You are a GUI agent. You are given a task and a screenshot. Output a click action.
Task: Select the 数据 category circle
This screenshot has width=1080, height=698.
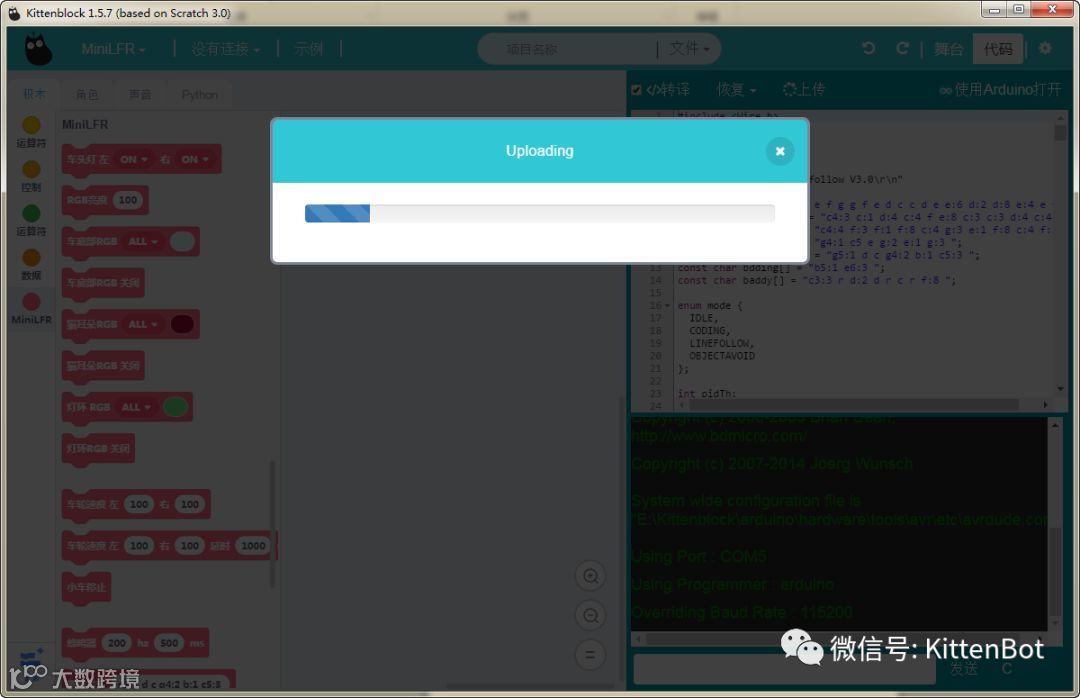point(31,258)
